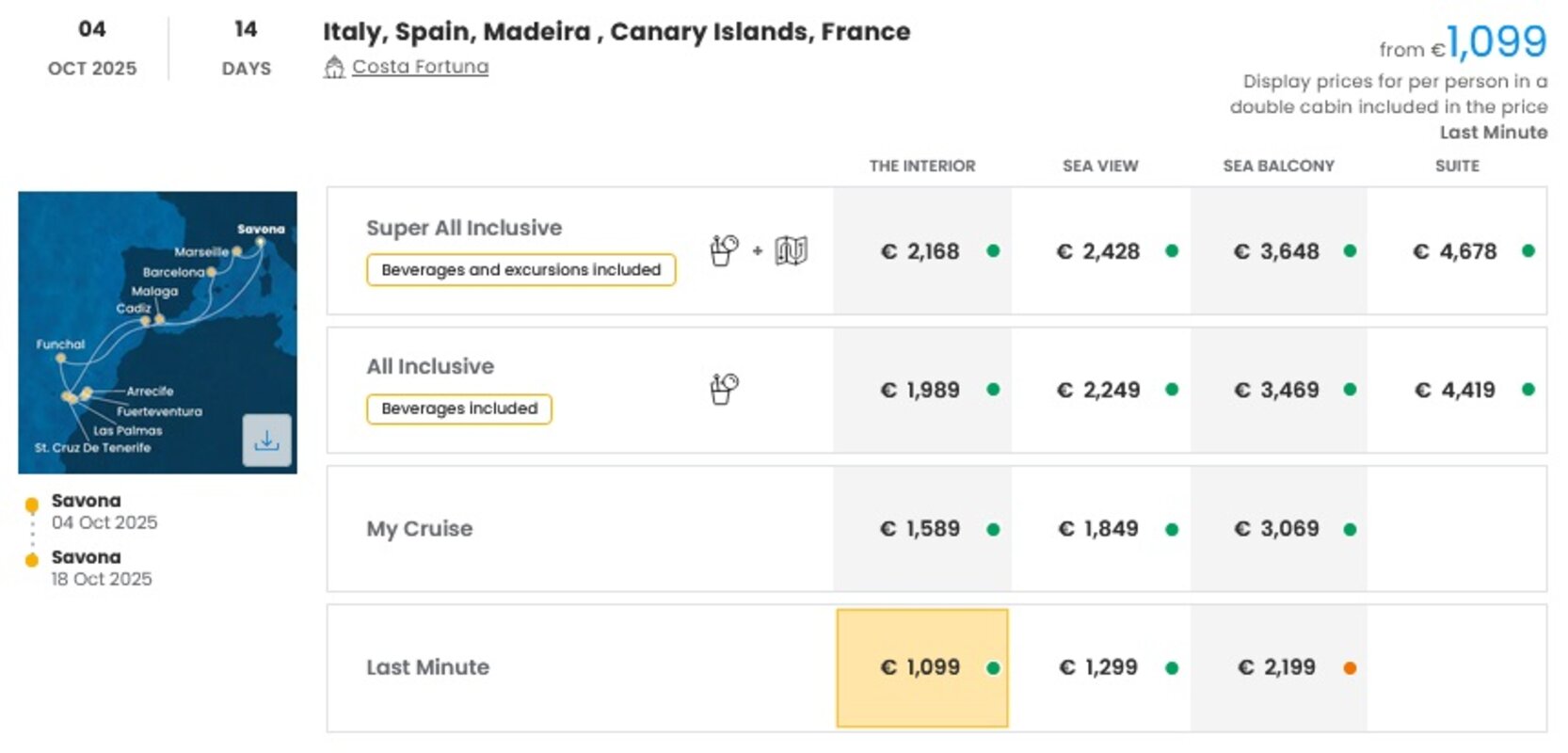Click the from €1,099 headline price
The height and width of the screenshot is (753, 1568).
pyautogui.click(x=1463, y=43)
